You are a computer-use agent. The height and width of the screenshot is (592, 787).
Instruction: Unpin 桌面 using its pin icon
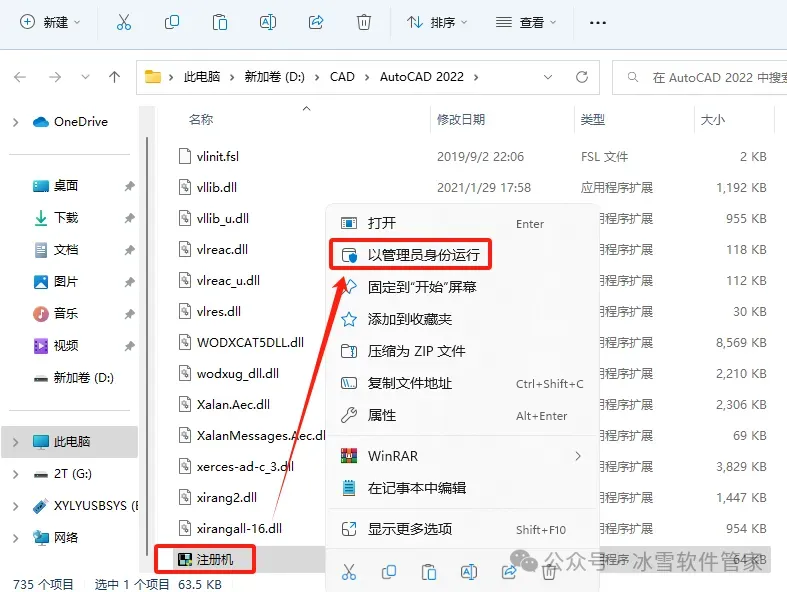tap(129, 186)
